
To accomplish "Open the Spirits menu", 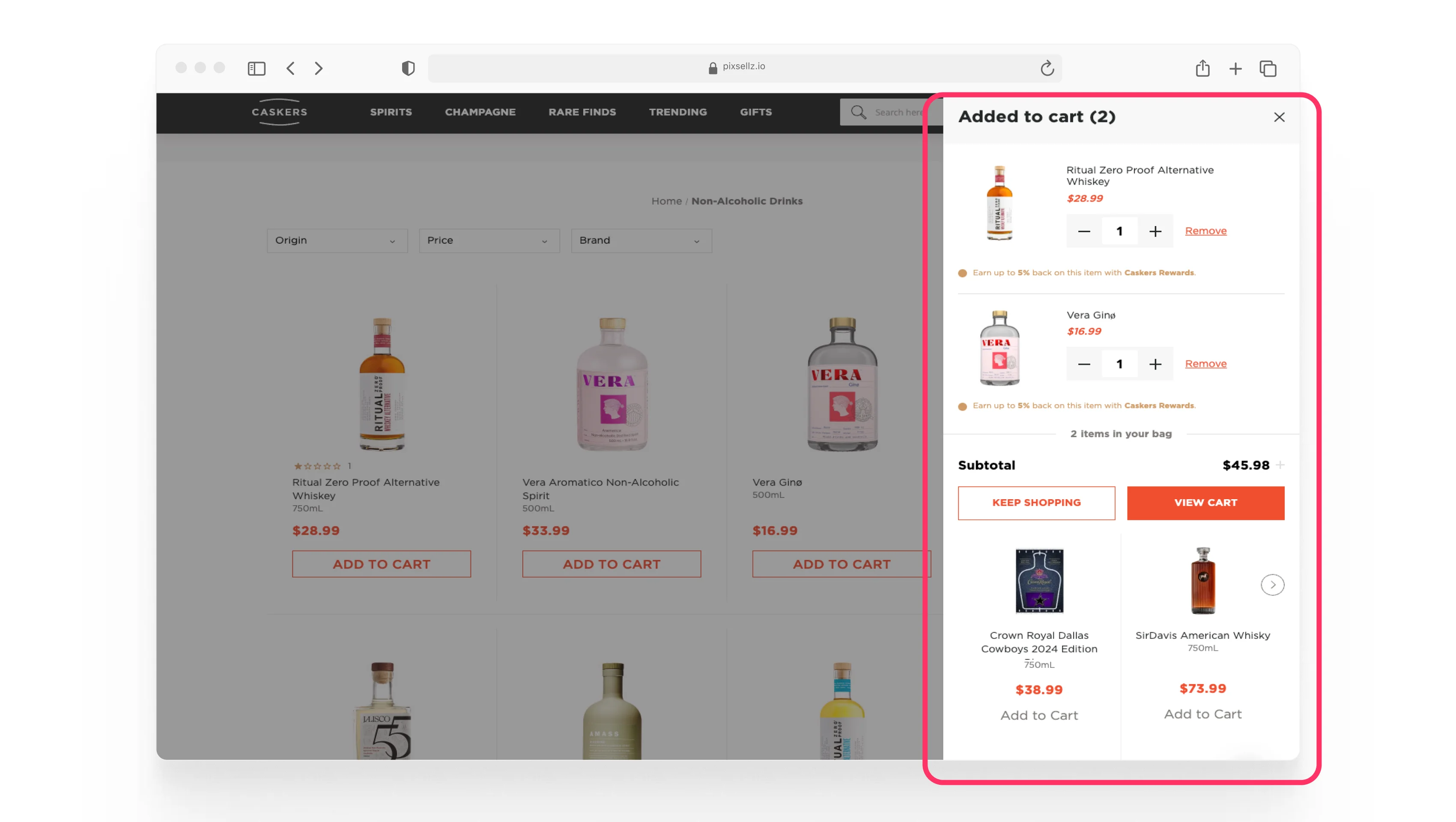I will click(391, 112).
